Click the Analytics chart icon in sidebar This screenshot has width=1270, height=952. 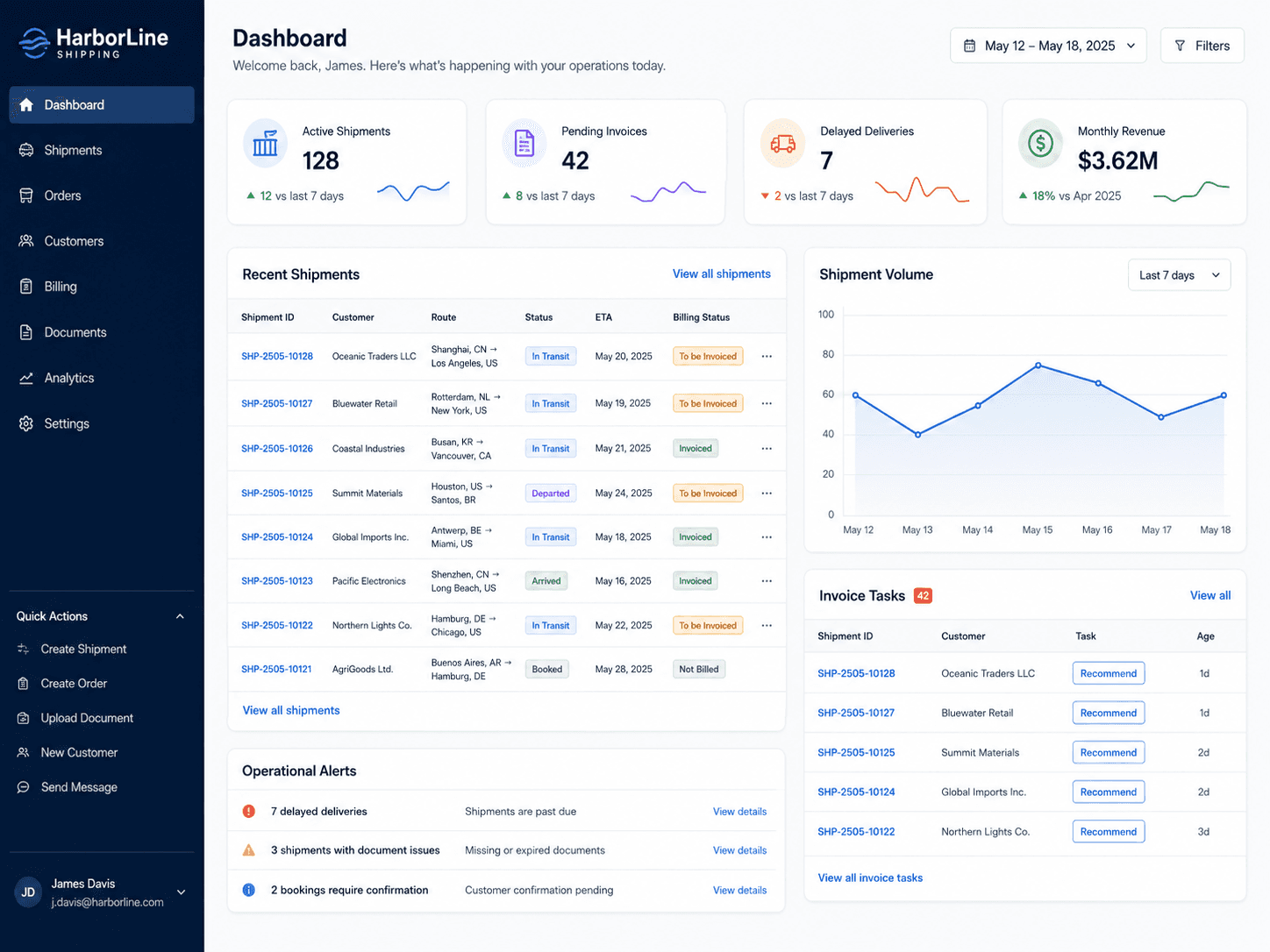[26, 378]
